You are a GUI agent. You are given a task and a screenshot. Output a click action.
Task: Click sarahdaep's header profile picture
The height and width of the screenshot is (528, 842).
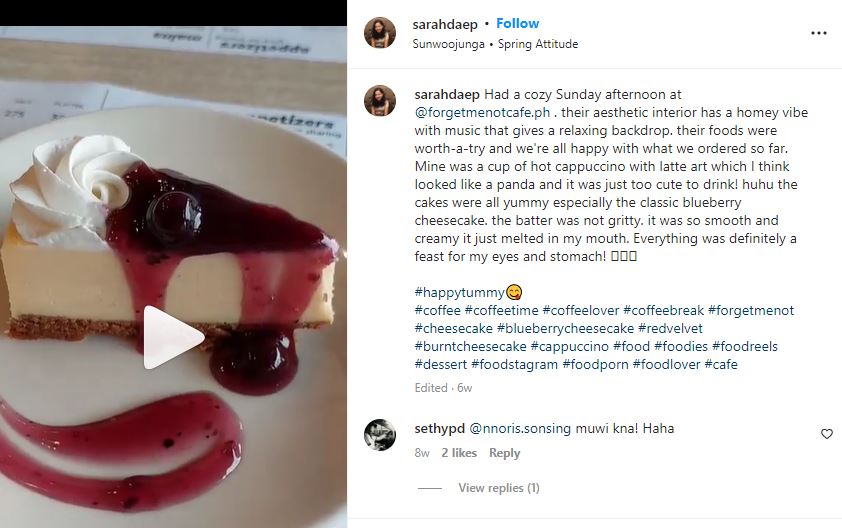379,33
